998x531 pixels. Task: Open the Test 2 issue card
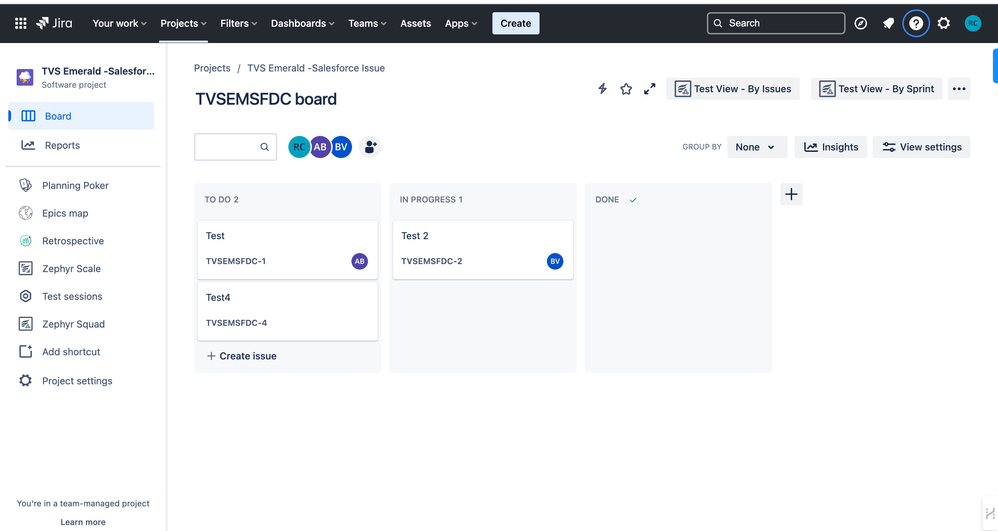[x=483, y=250]
